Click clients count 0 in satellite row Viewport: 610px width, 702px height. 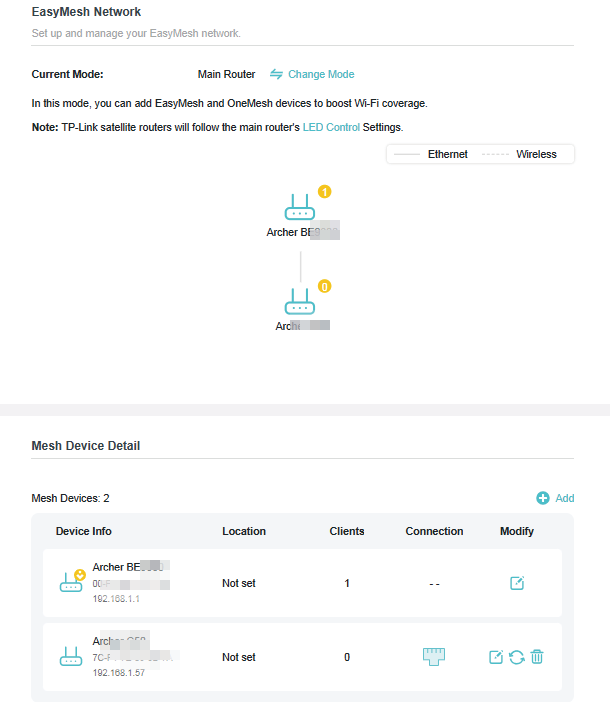point(347,657)
